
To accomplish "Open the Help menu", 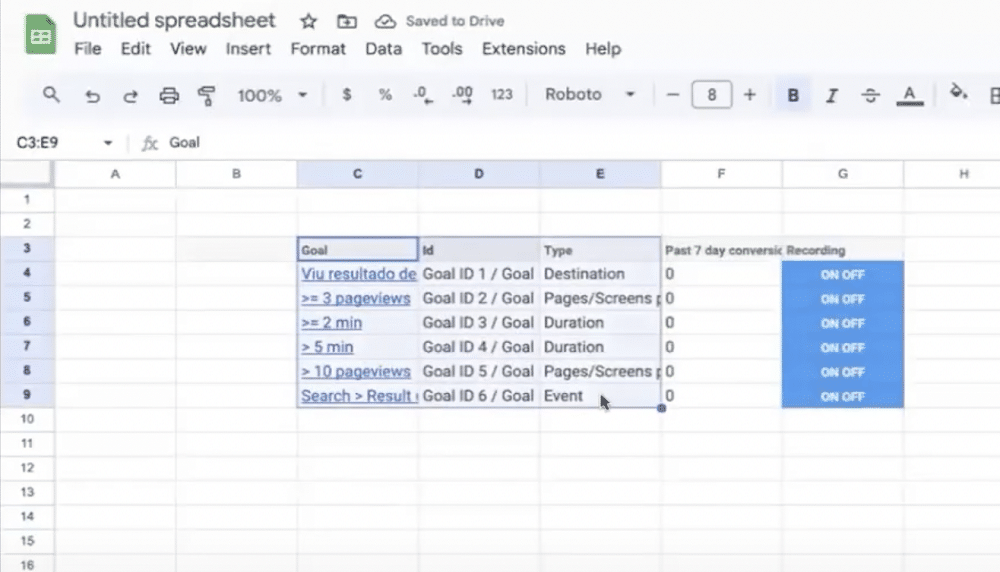I will [603, 49].
